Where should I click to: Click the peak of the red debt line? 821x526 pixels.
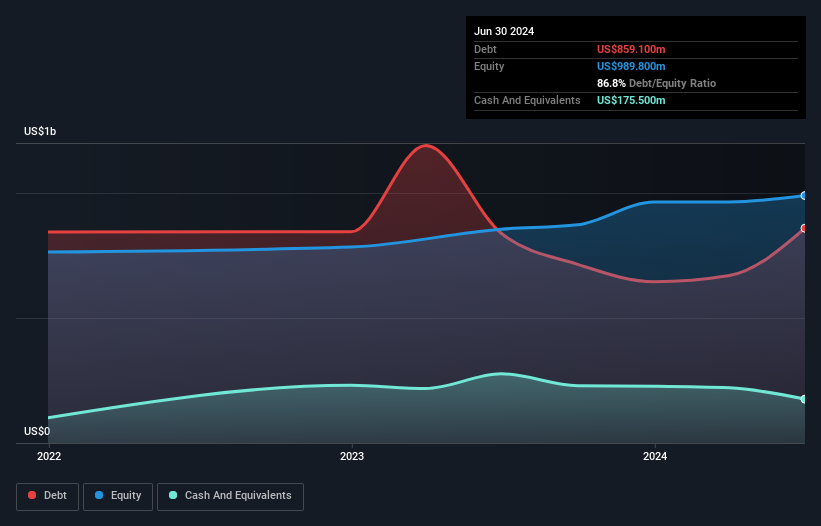426,146
